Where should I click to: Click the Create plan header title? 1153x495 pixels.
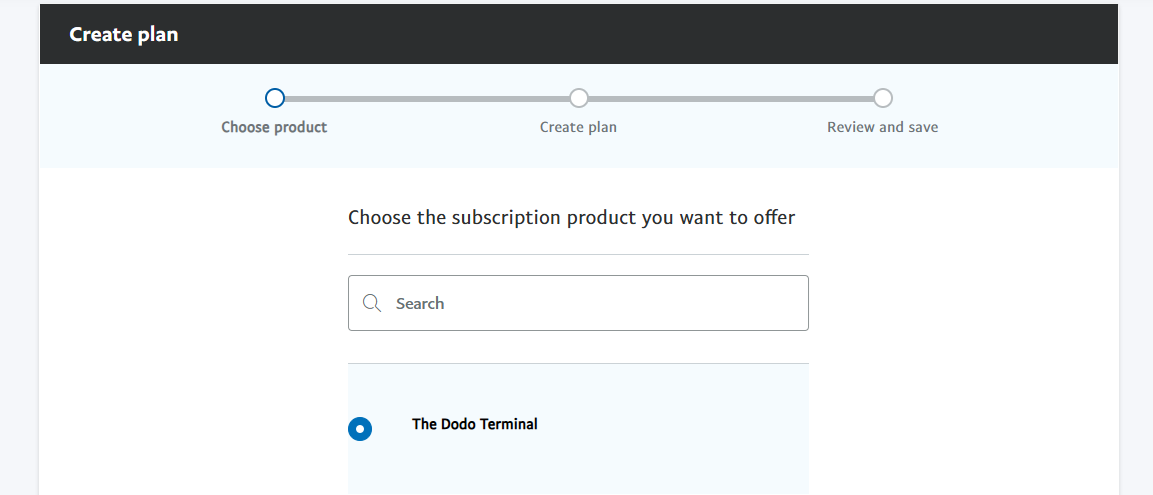tap(124, 35)
